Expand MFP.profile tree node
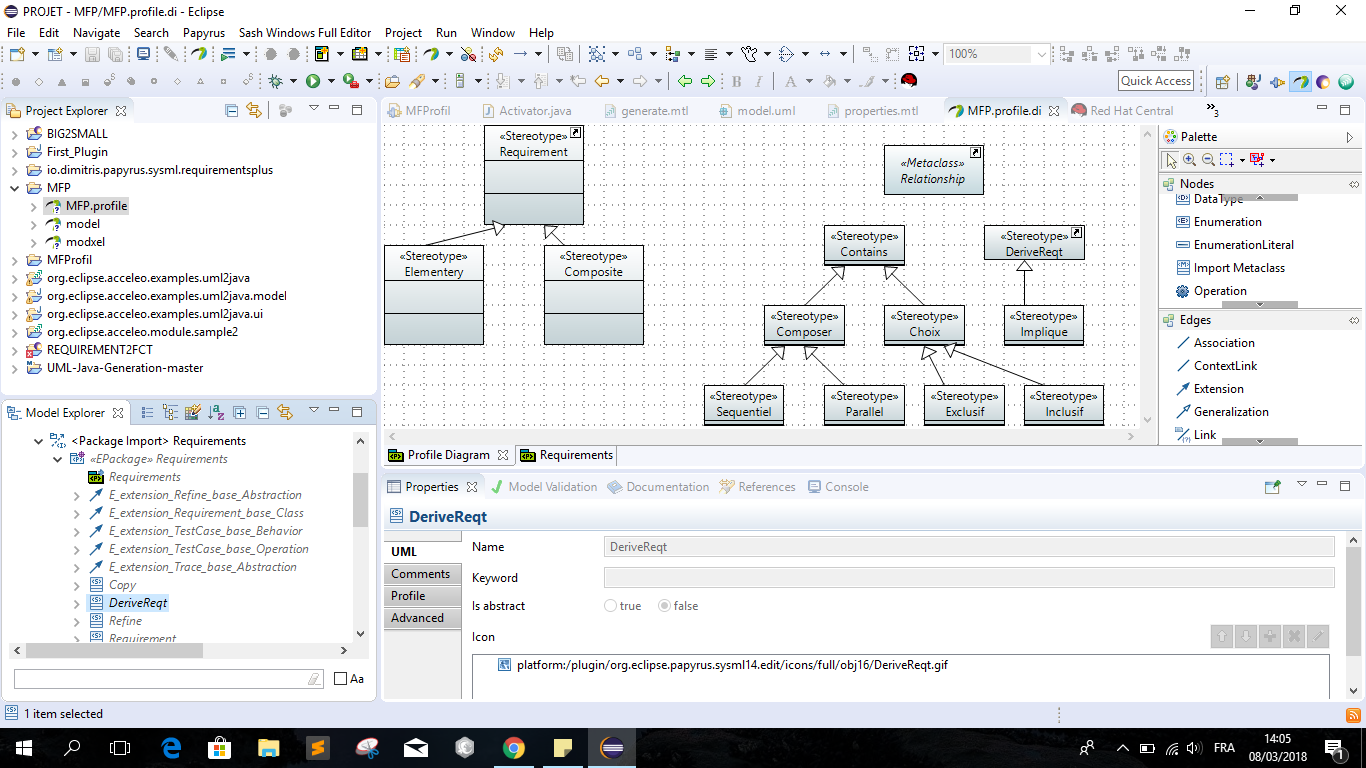Screen dimensions: 1366x768 [x=33, y=206]
